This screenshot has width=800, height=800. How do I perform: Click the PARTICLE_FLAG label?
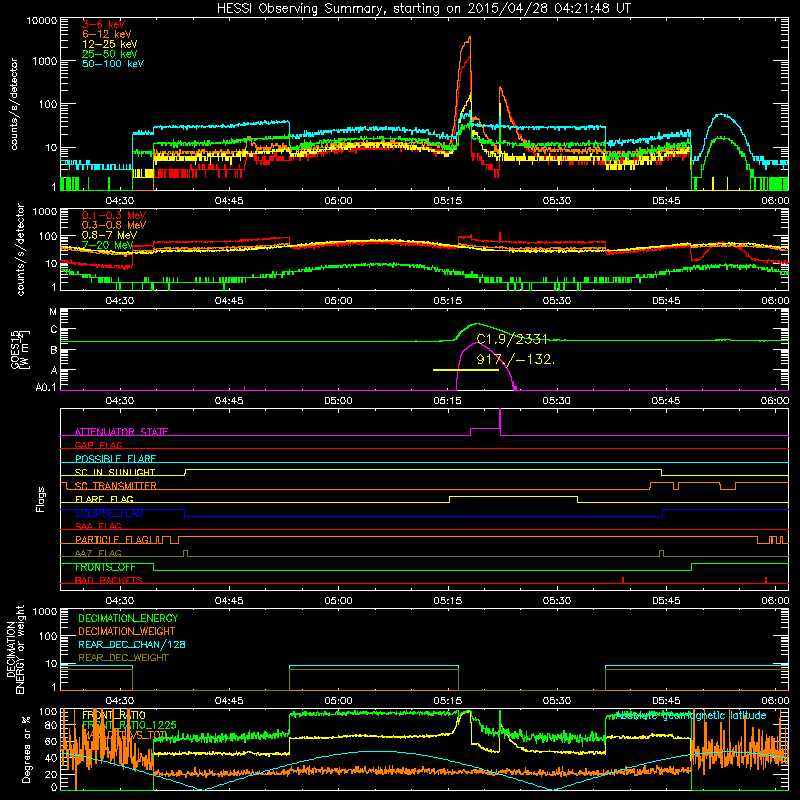point(112,540)
